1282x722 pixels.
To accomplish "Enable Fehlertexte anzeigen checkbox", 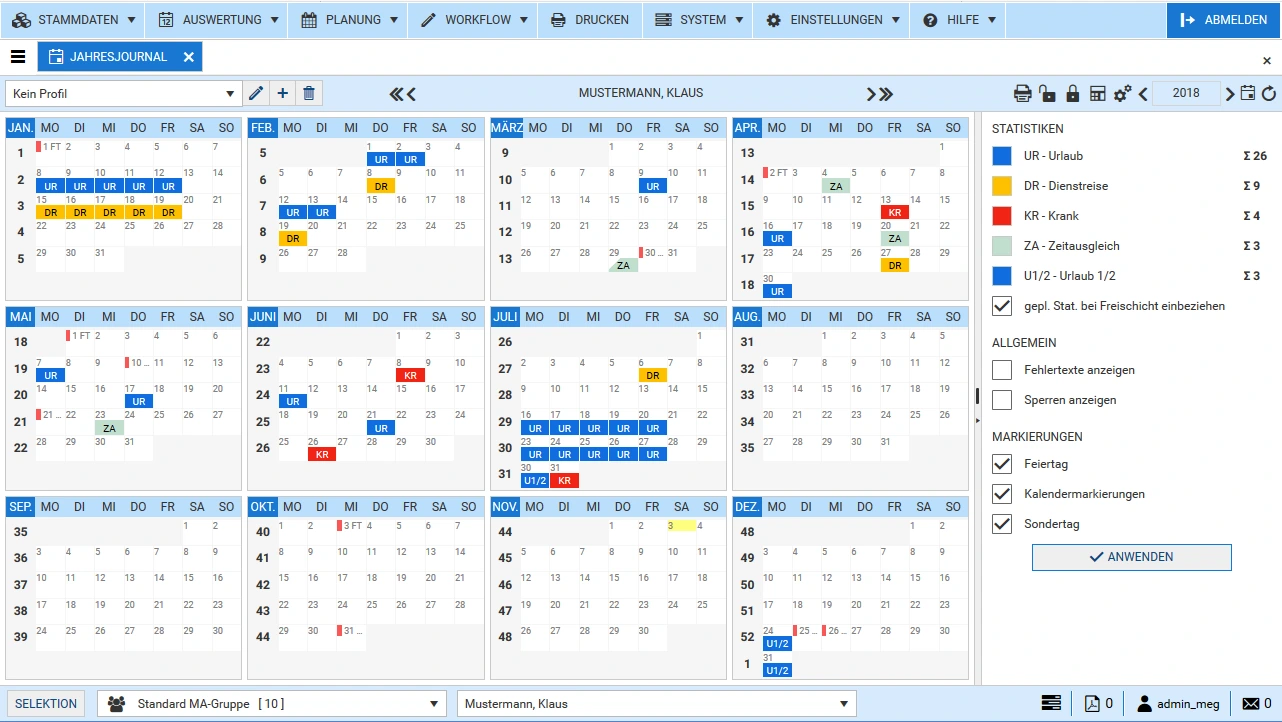I will [1002, 370].
